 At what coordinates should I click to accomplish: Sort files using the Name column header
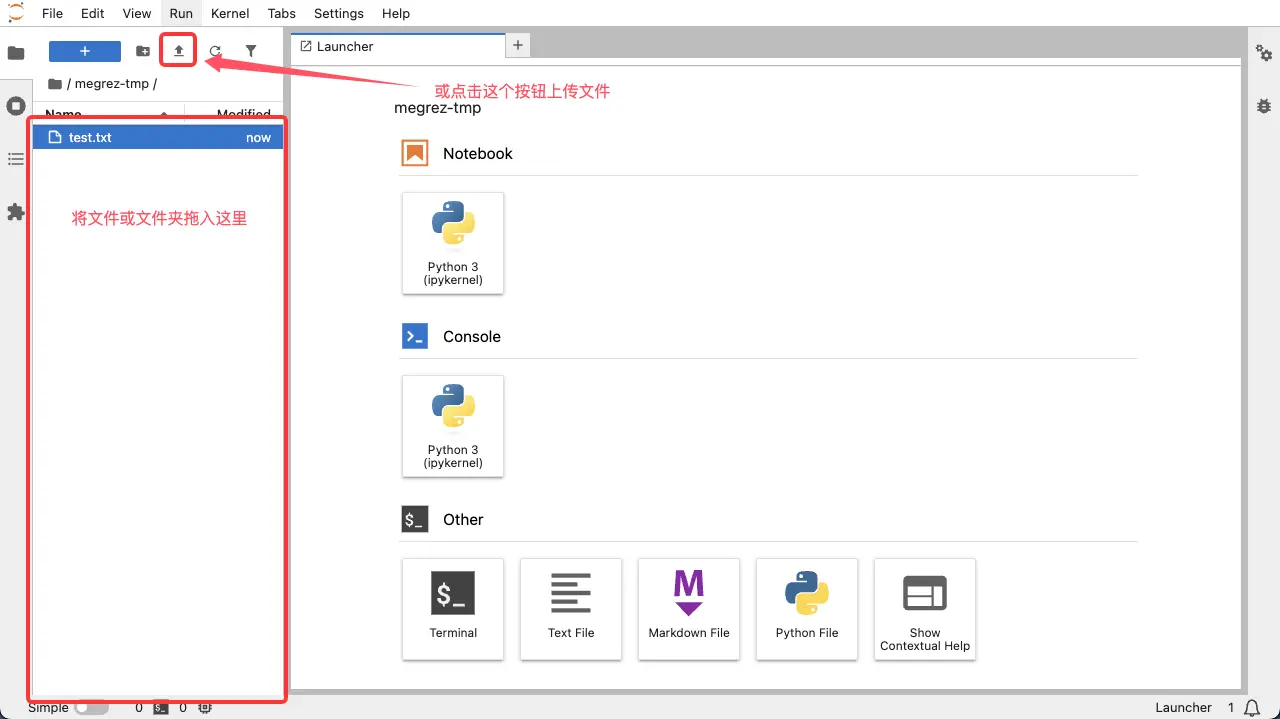coord(62,113)
